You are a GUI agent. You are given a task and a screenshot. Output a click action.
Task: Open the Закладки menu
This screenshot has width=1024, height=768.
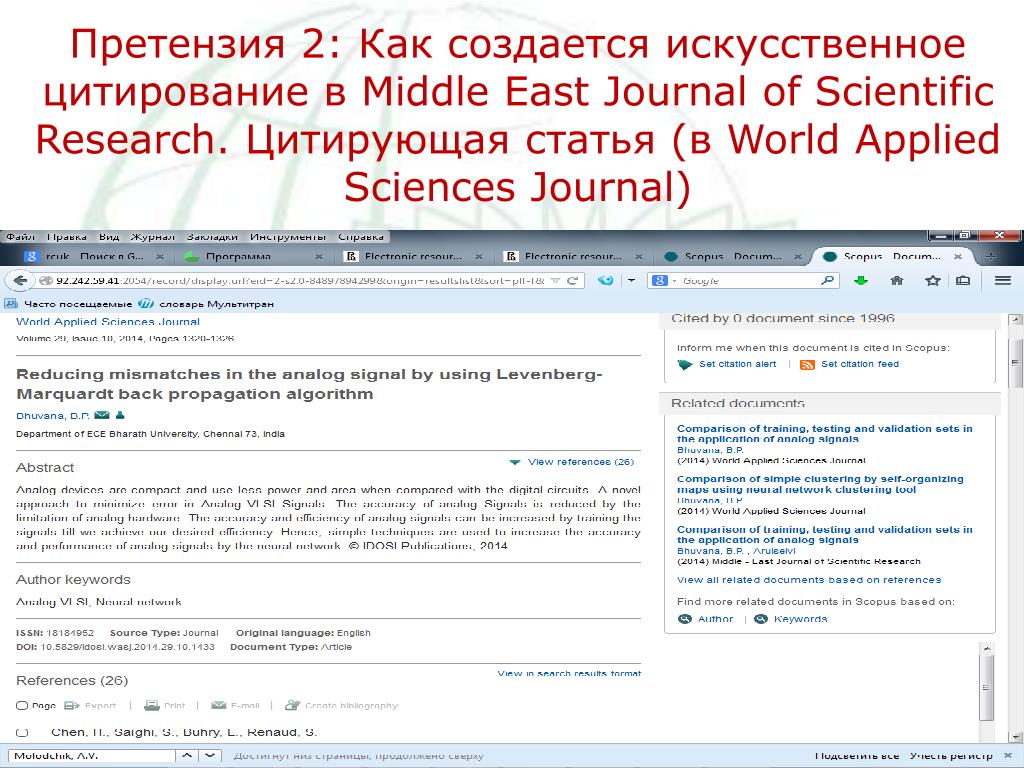click(212, 236)
